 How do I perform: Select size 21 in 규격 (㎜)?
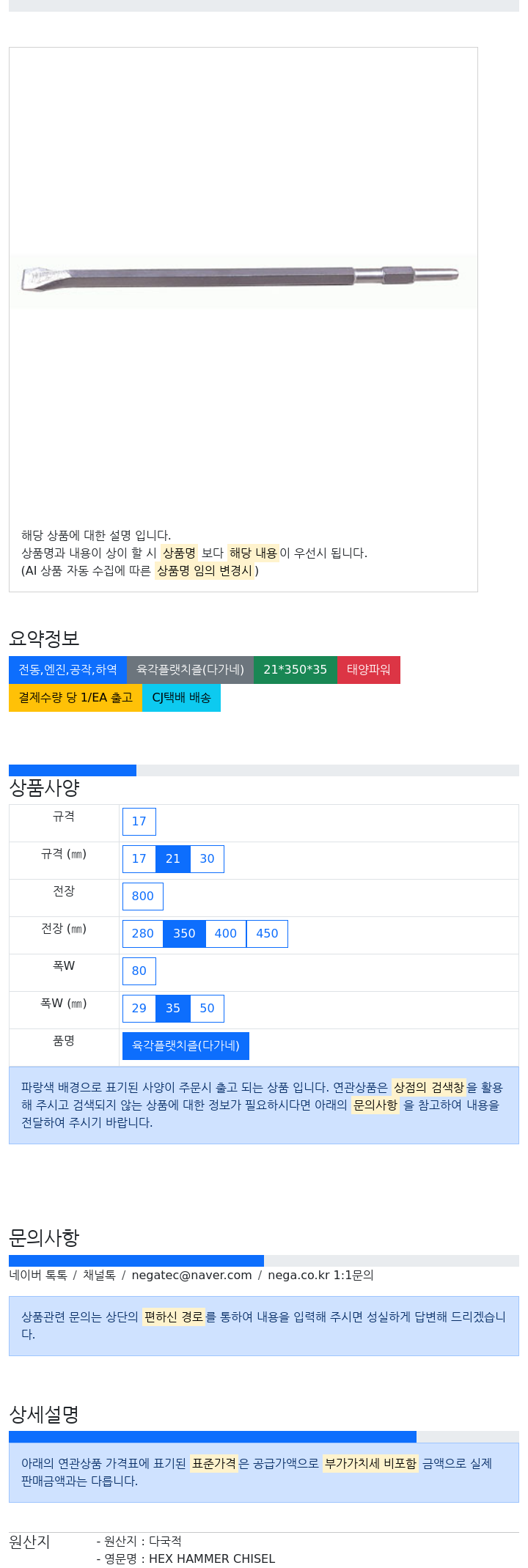173,859
